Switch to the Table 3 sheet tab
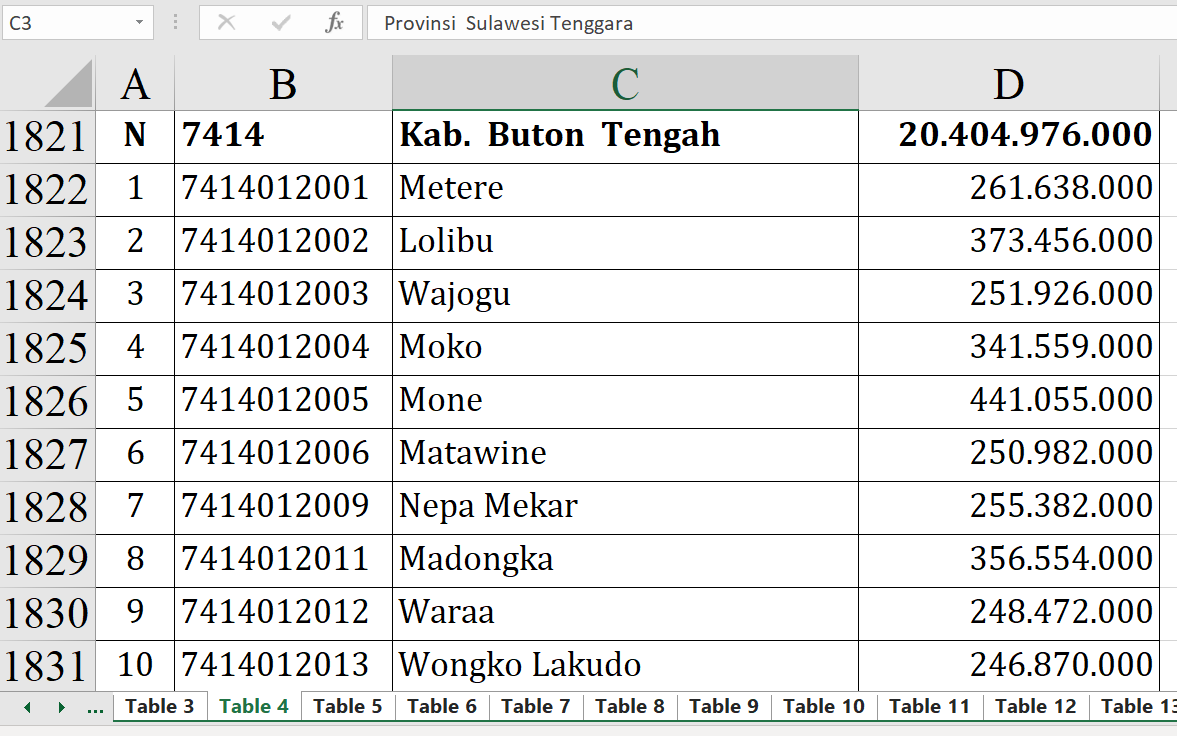This screenshot has height=736, width=1177. (x=160, y=706)
